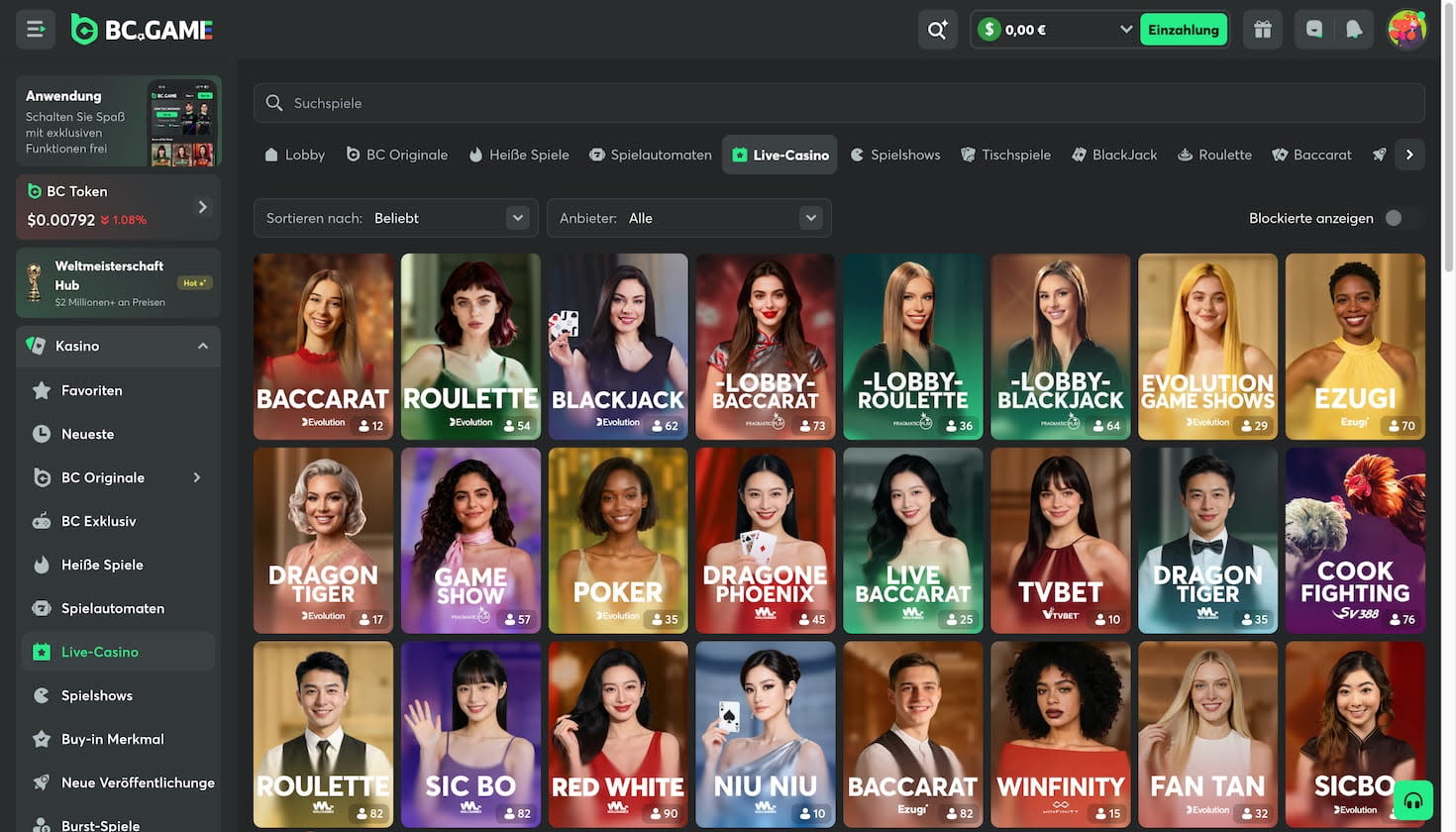This screenshot has width=1456, height=832.
Task: Open the Buy-in Merkmal sidebar link
Action: [118, 739]
